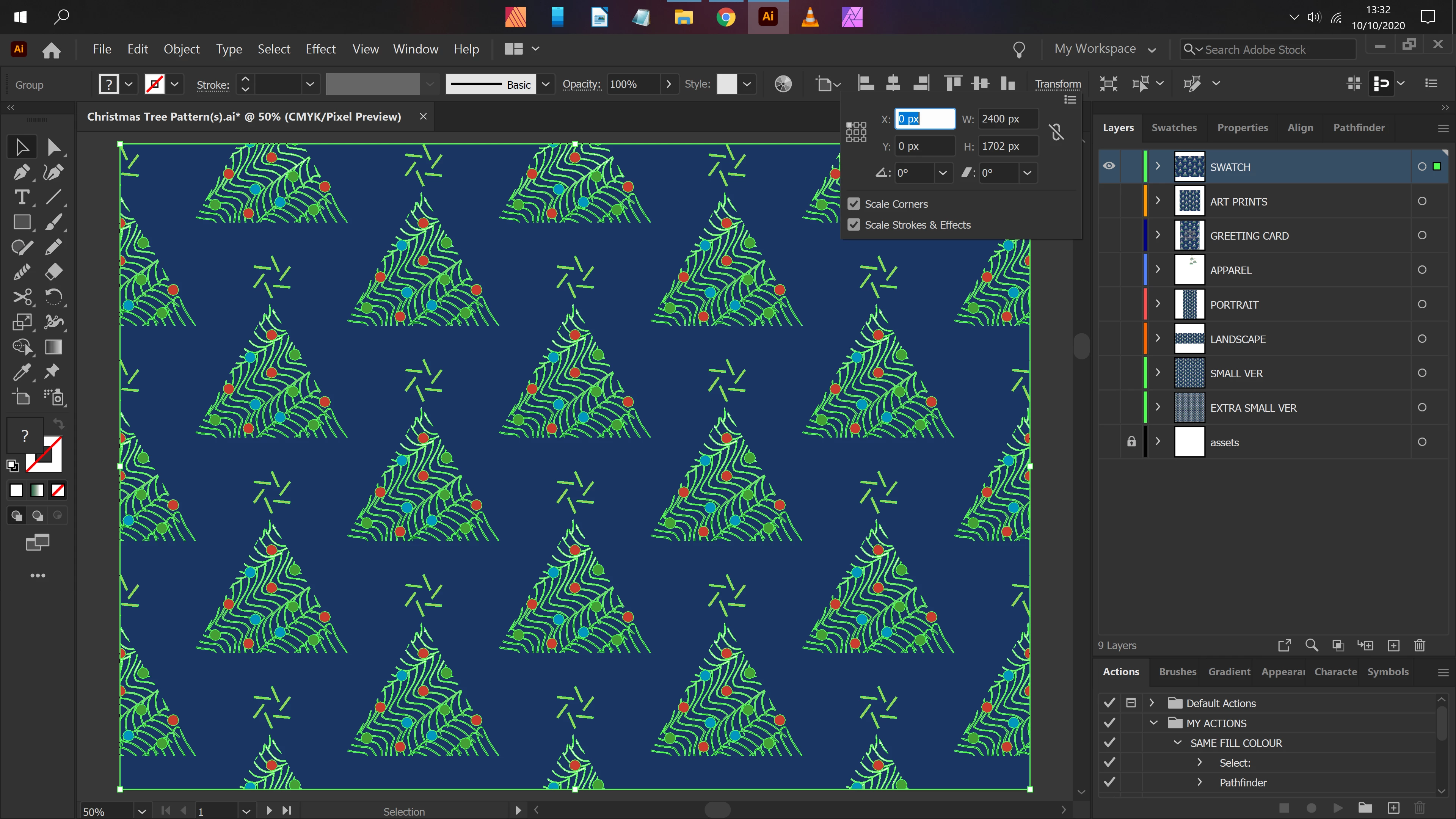The height and width of the screenshot is (819, 1456).
Task: Switch to the Swatches tab
Action: pyautogui.click(x=1174, y=128)
